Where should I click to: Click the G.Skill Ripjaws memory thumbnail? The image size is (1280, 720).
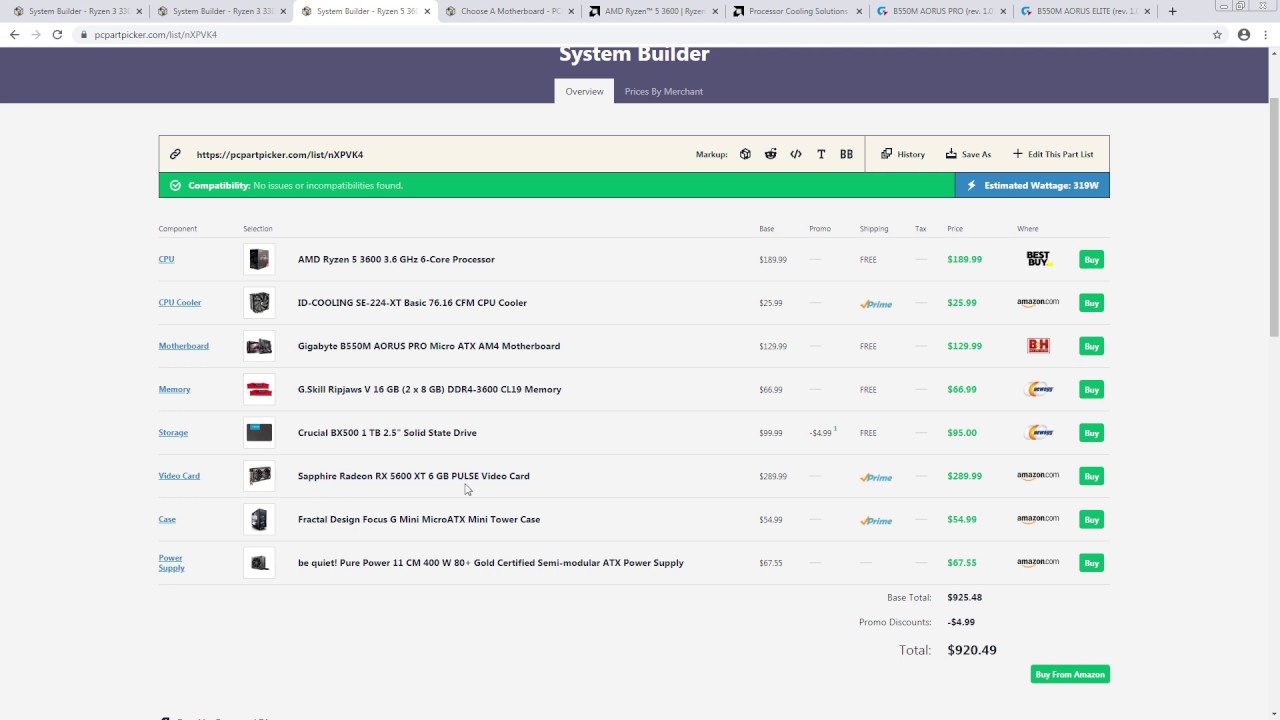click(259, 389)
